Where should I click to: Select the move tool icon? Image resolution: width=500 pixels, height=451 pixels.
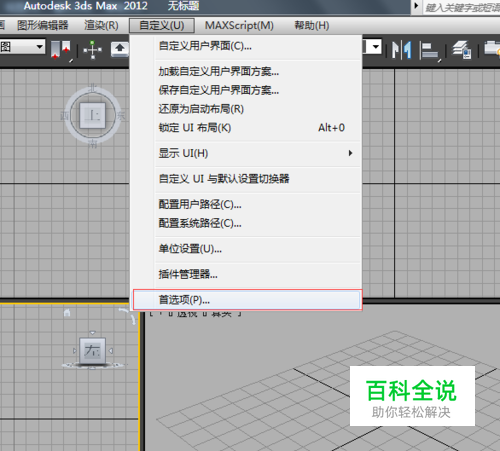pos(93,50)
